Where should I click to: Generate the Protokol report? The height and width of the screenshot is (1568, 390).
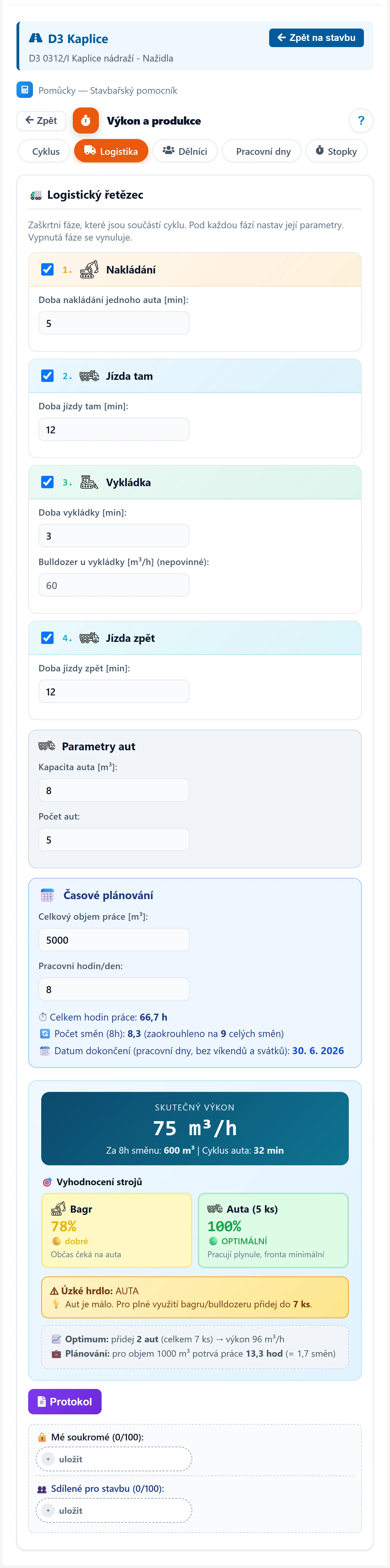point(65,1402)
